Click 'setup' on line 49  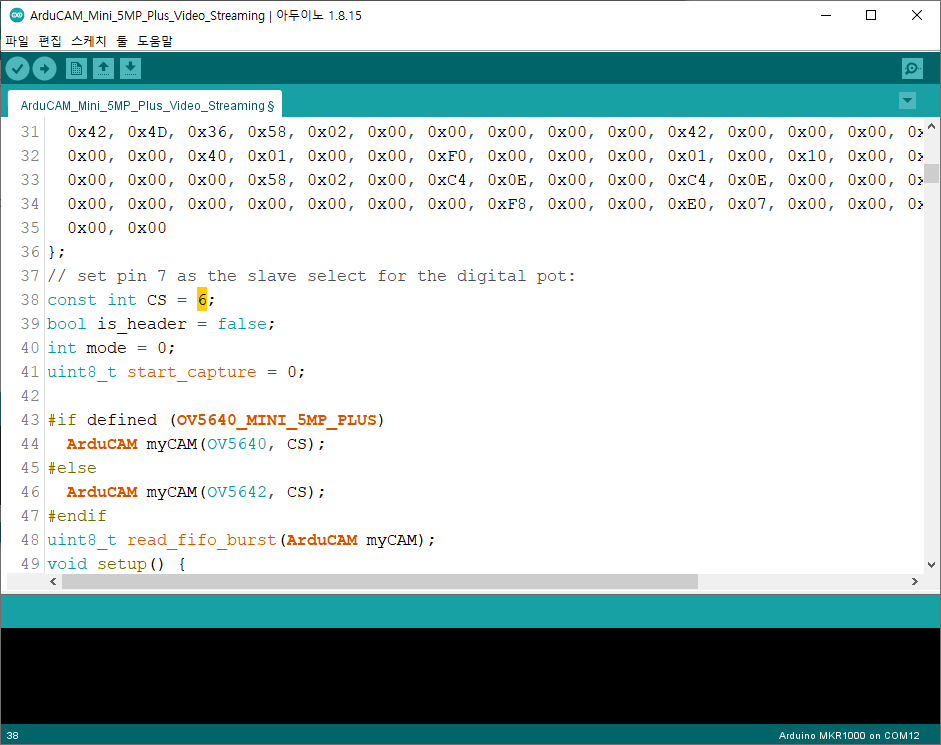pos(122,564)
